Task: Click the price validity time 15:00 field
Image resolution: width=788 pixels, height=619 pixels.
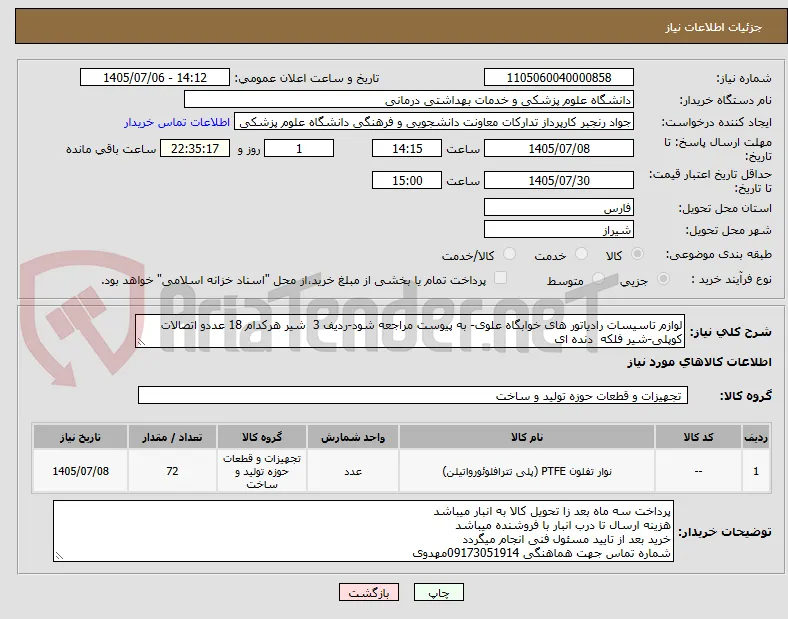Action: pyautogui.click(x=407, y=180)
